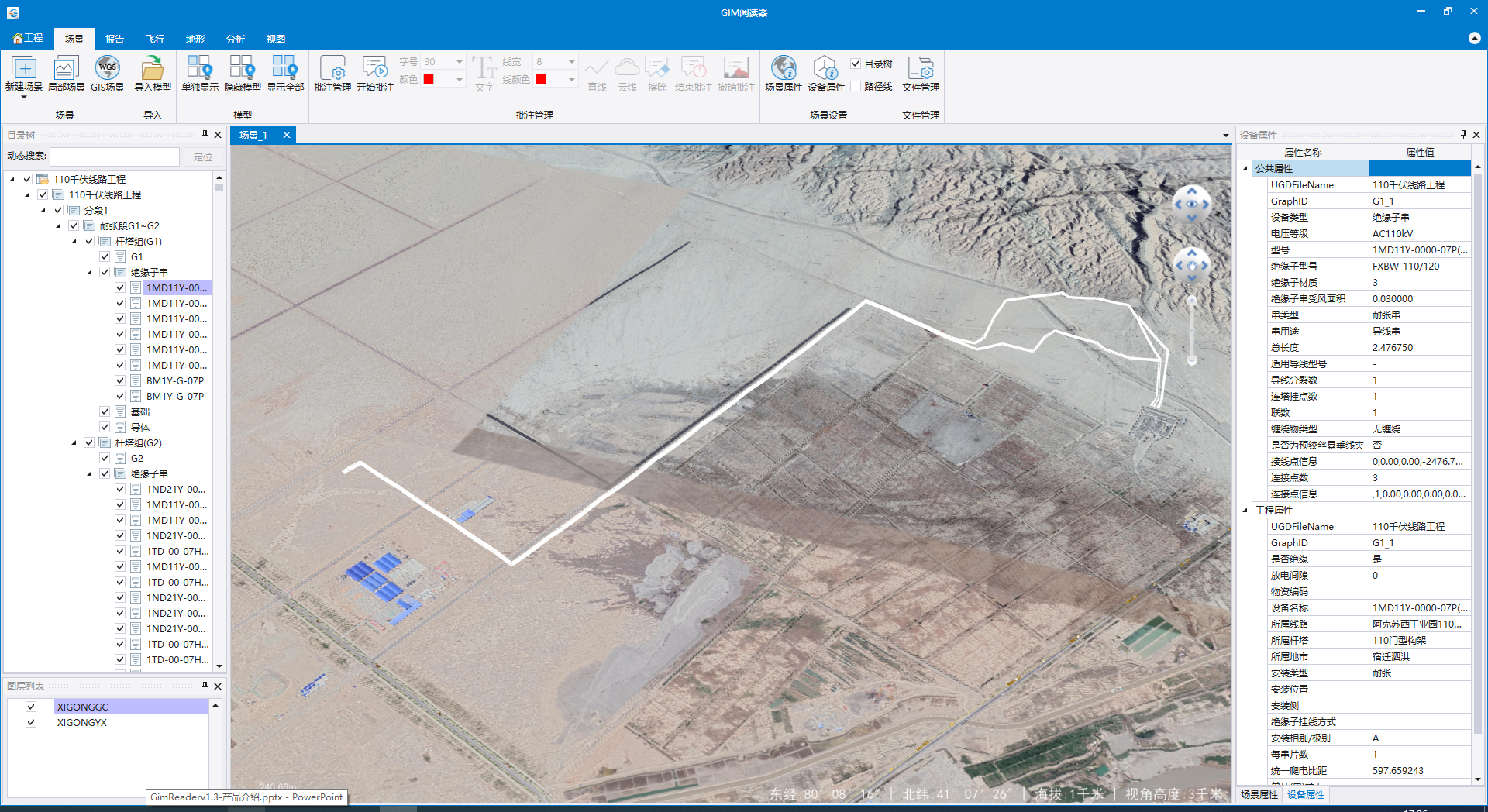Collapse the ribbon with top-right arrow
Screen dimensions: 1488x812
(1475, 38)
